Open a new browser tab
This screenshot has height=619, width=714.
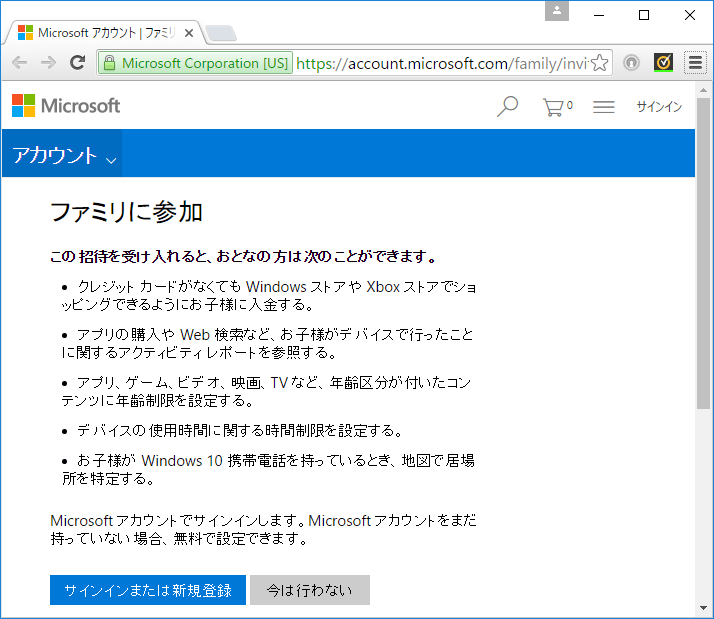(221, 33)
